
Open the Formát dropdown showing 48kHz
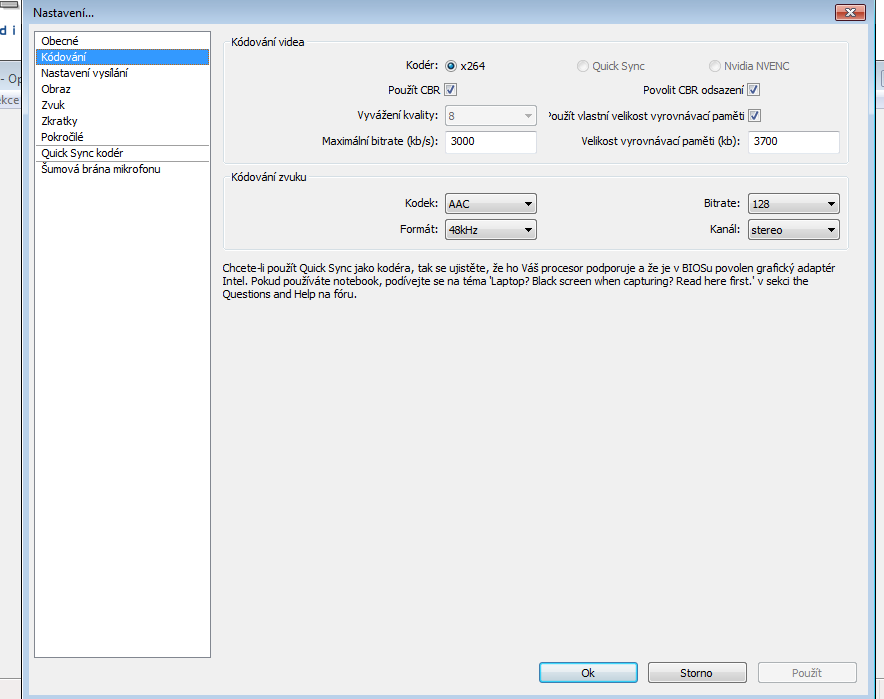click(x=491, y=230)
